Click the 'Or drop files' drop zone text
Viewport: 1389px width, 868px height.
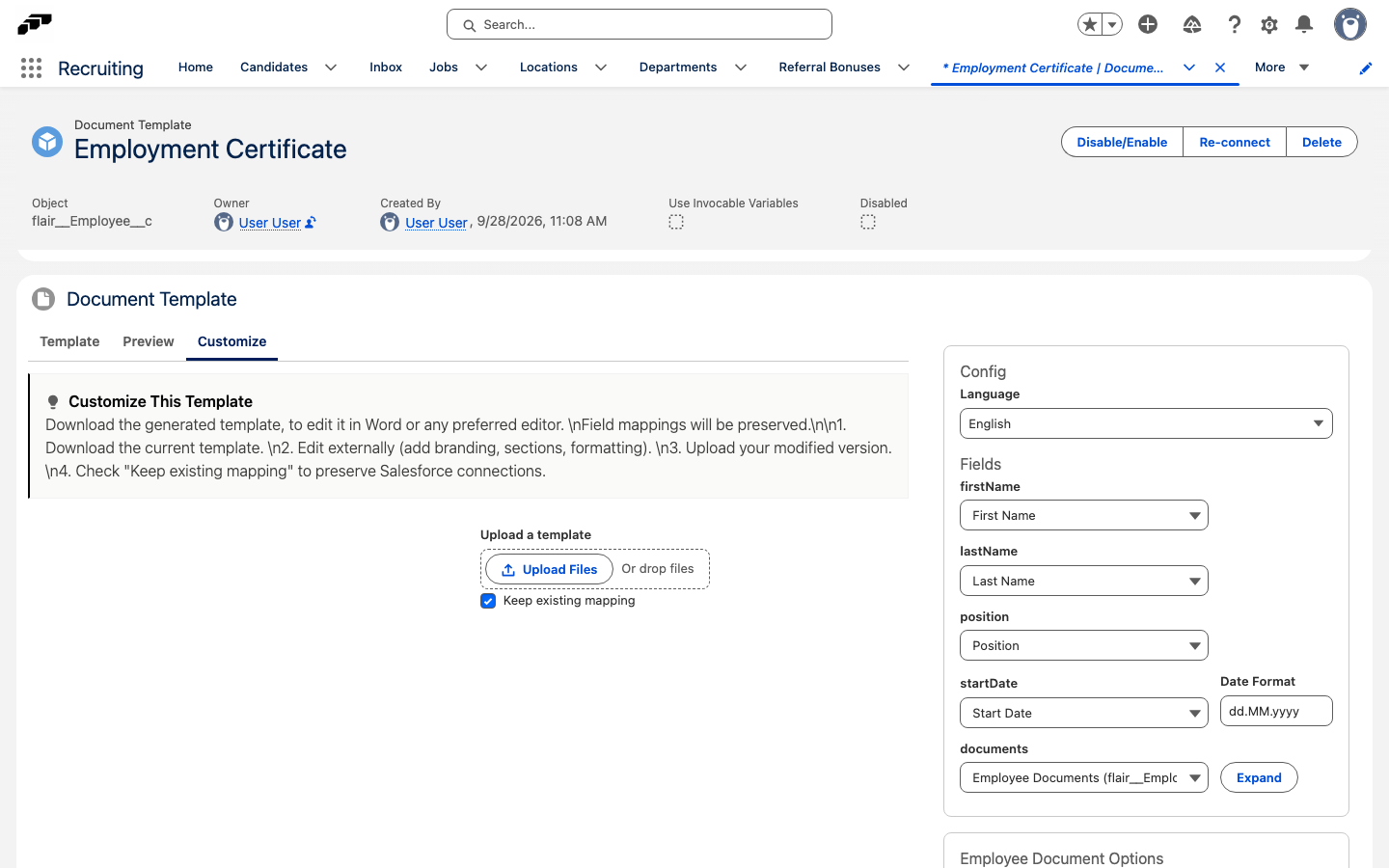658,569
